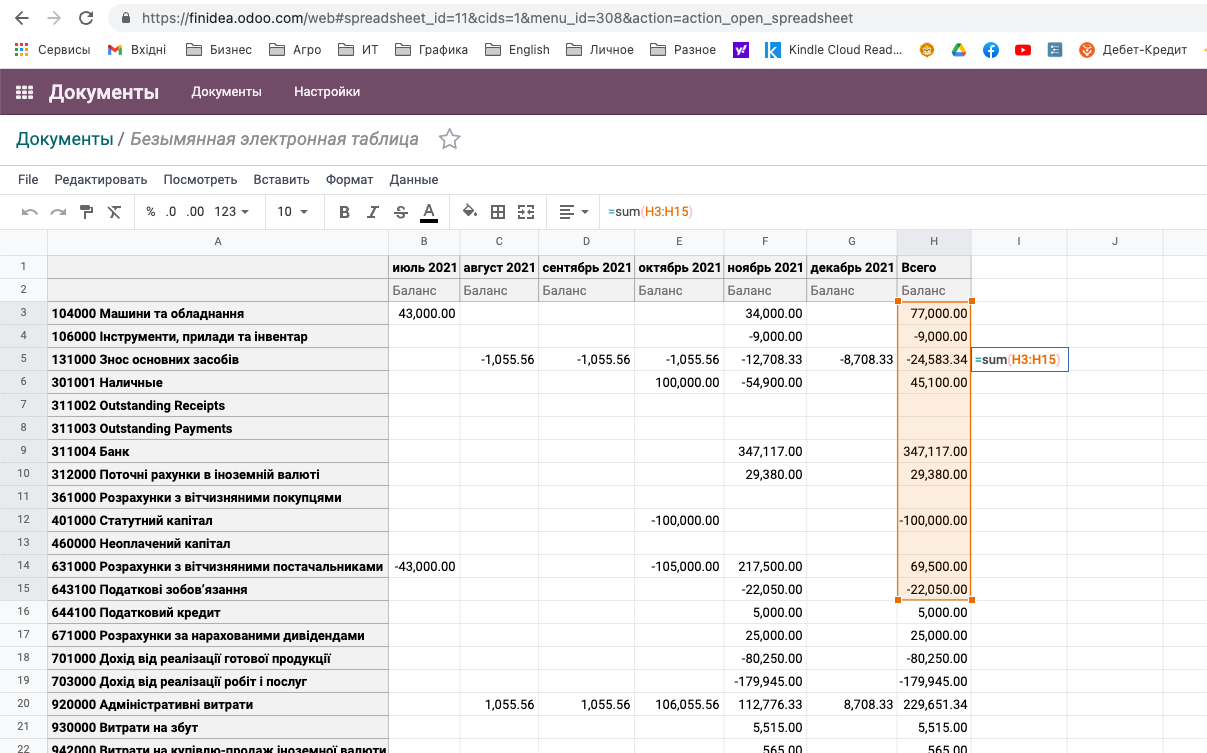Viewport: 1207px width, 753px height.
Task: Toggle italic formatting
Action: (373, 212)
